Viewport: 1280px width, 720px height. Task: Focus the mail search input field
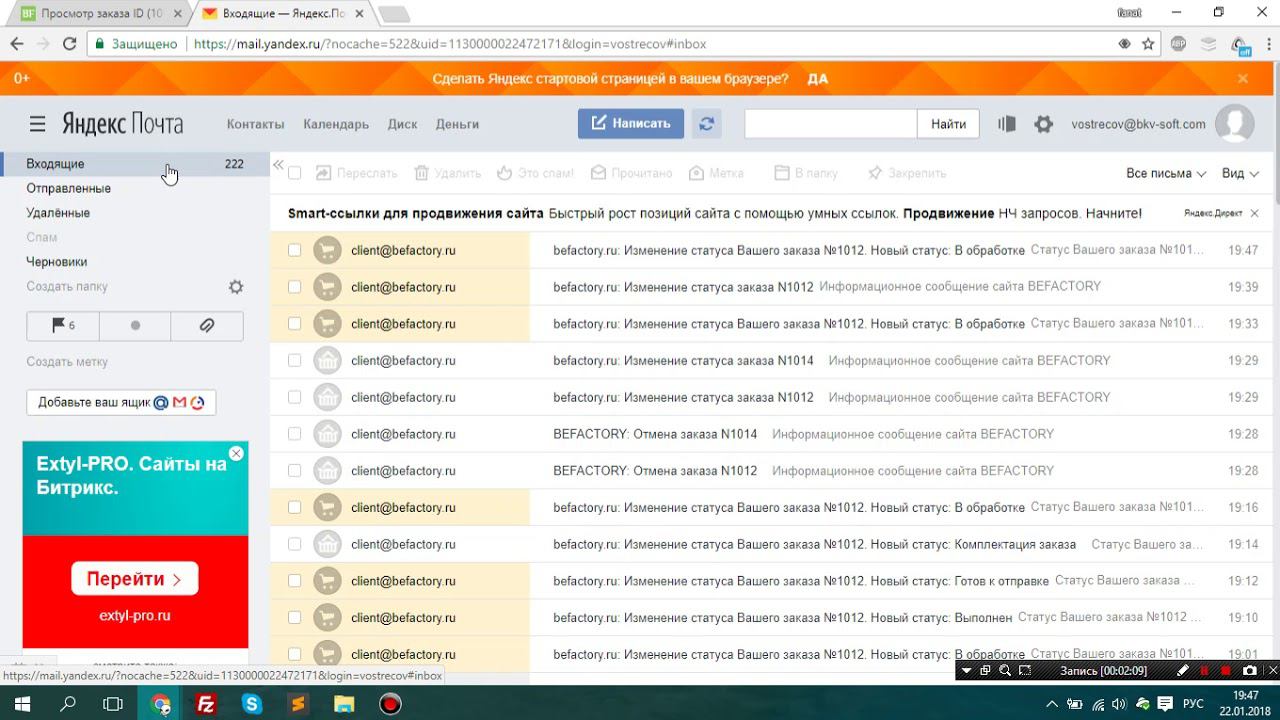(x=830, y=124)
